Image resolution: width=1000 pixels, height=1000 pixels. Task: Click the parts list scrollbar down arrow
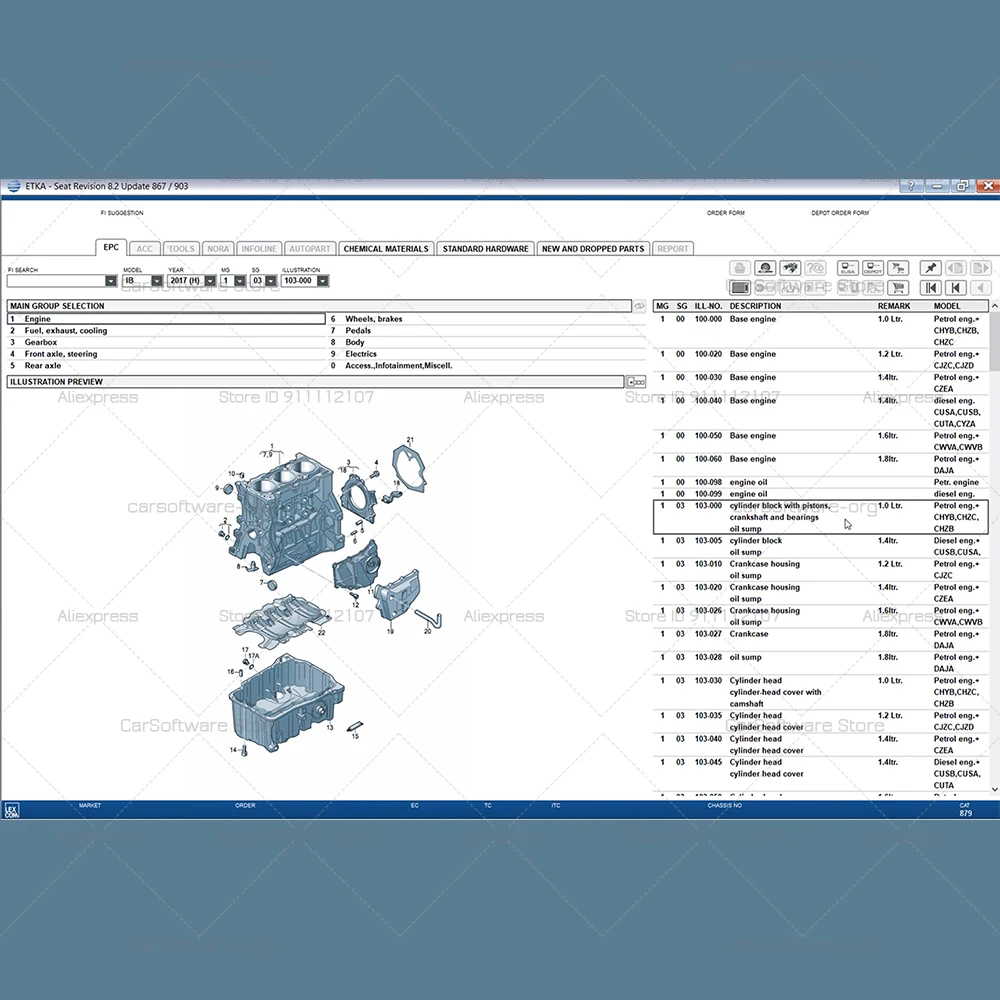[x=994, y=789]
